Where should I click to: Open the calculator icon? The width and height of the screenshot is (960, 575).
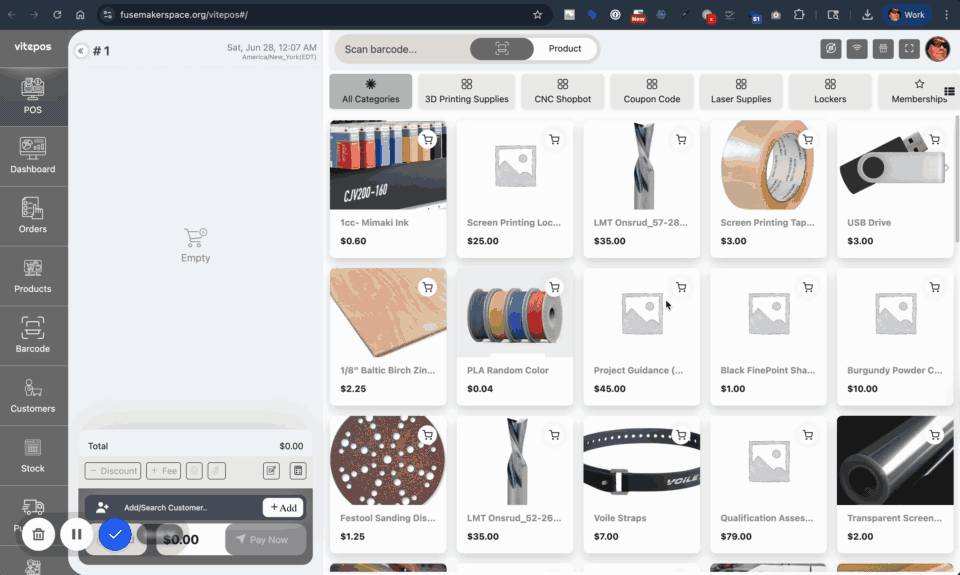(298, 470)
